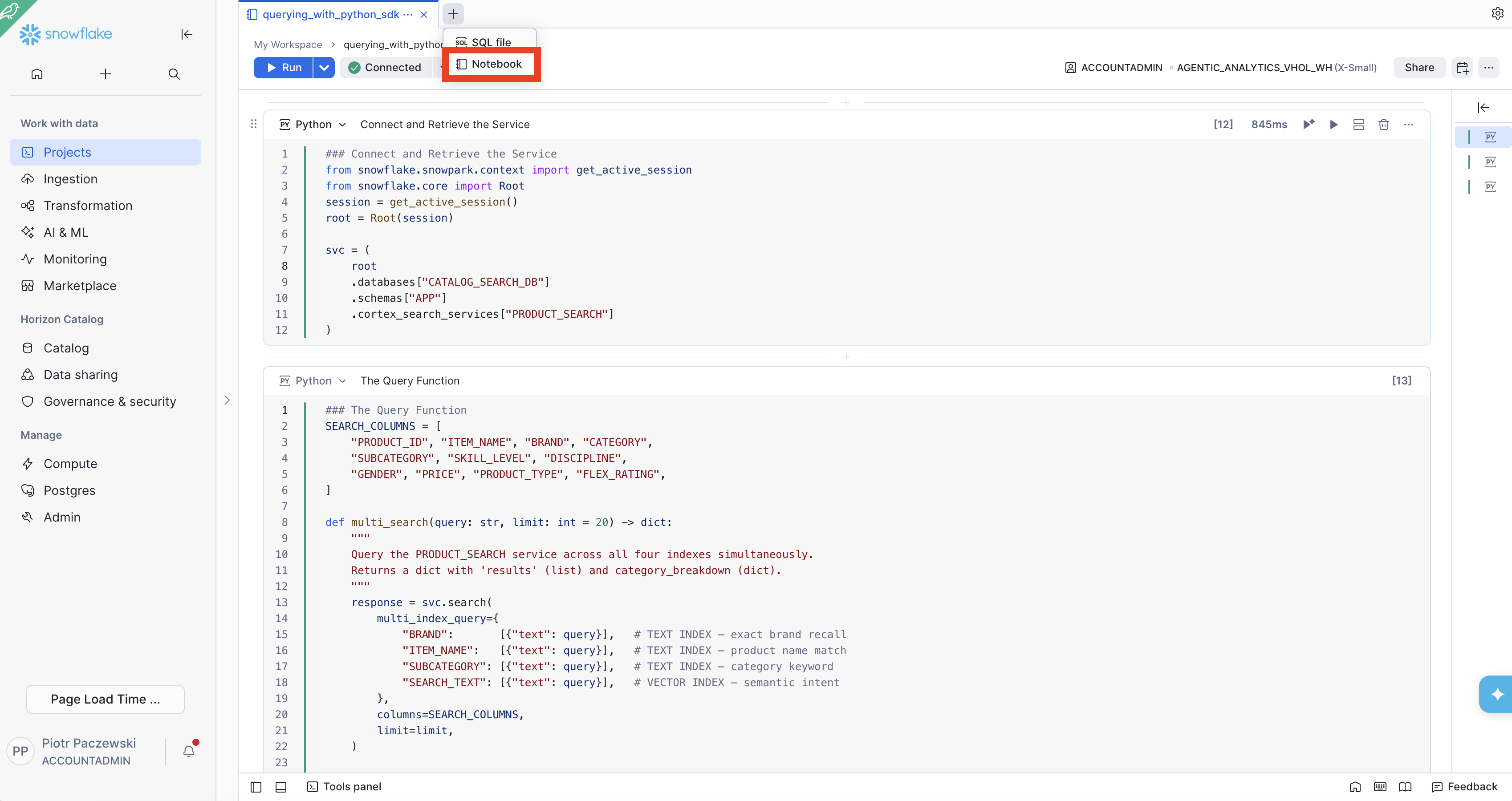Image resolution: width=1512 pixels, height=801 pixels.
Task: Choose Notebook from the new-tab menu
Action: (491, 64)
